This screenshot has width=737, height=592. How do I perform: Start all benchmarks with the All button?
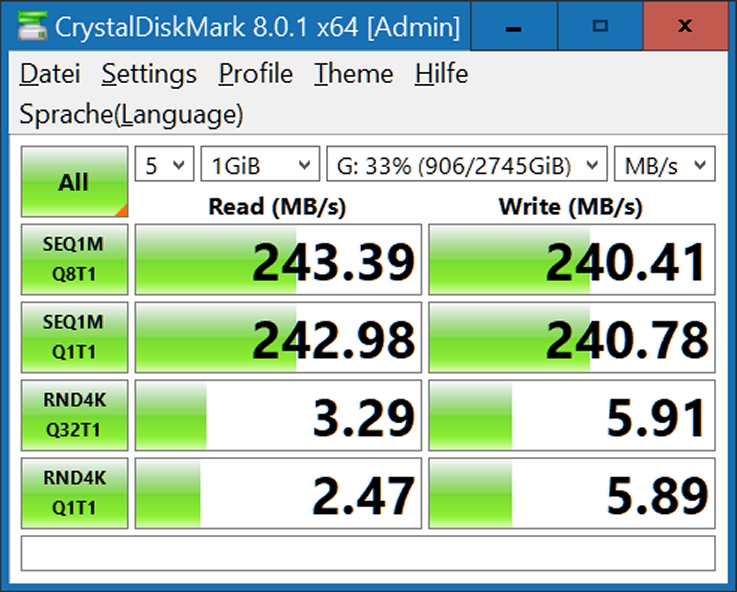point(74,181)
